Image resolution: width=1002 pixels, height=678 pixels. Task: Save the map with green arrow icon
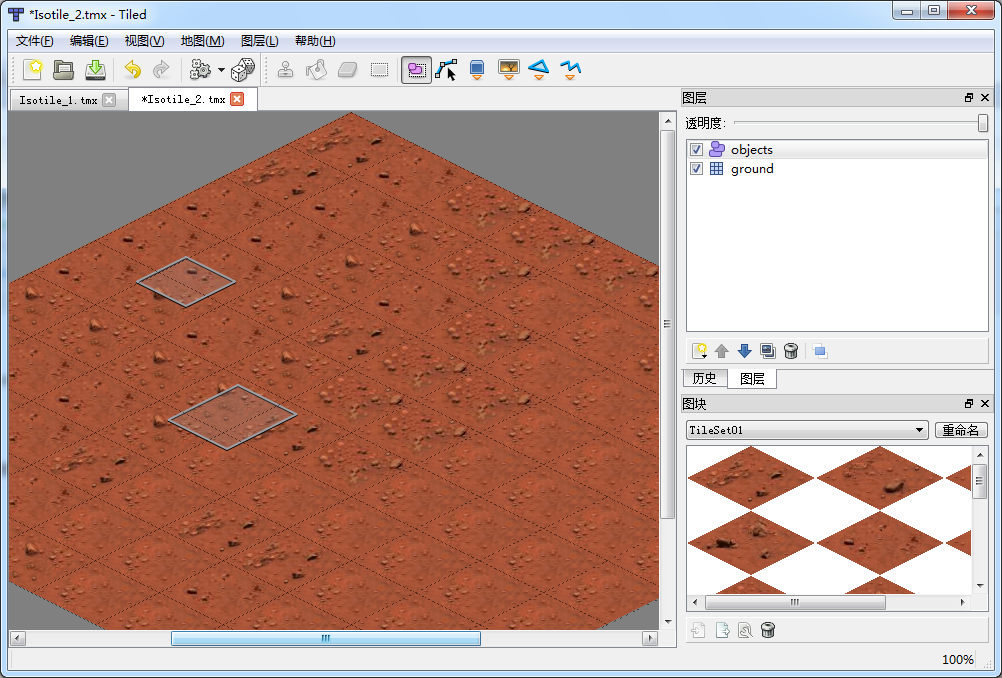click(95, 69)
